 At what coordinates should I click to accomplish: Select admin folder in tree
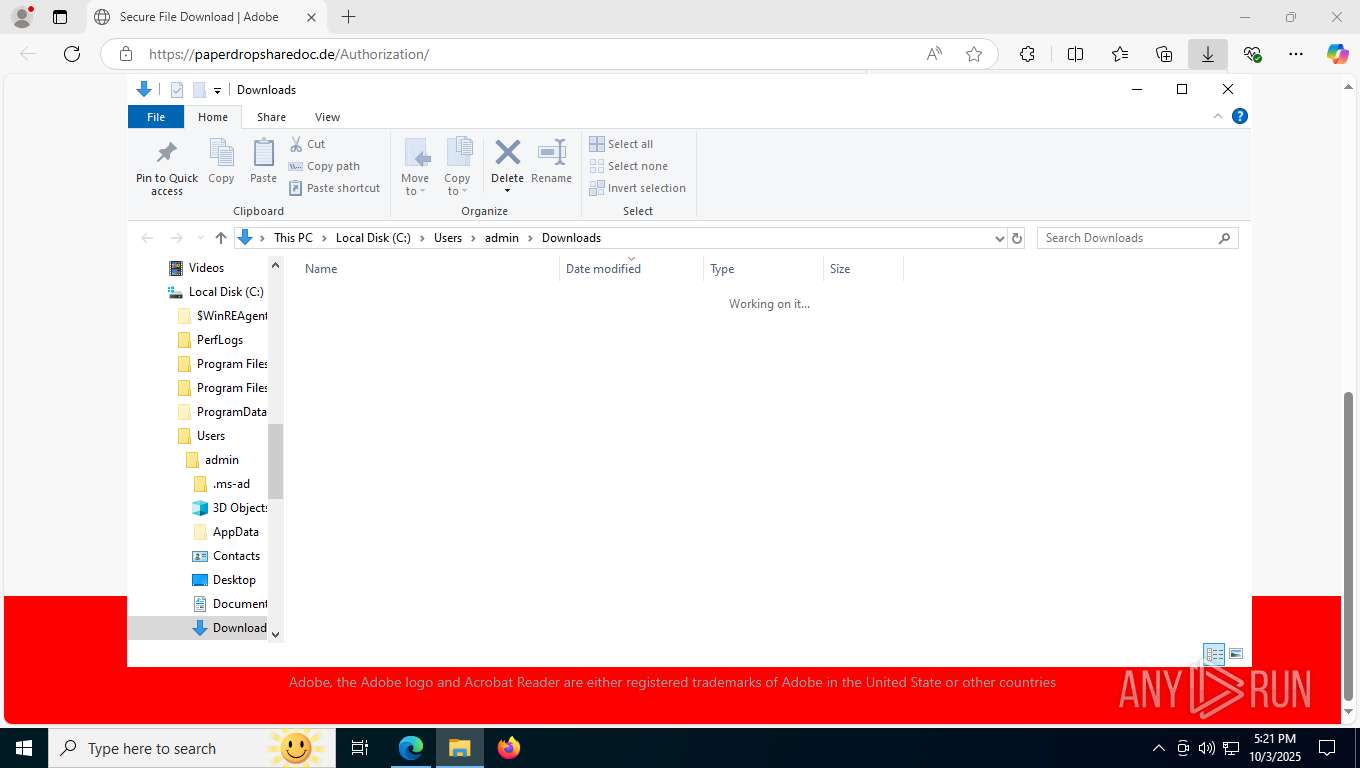(221, 460)
